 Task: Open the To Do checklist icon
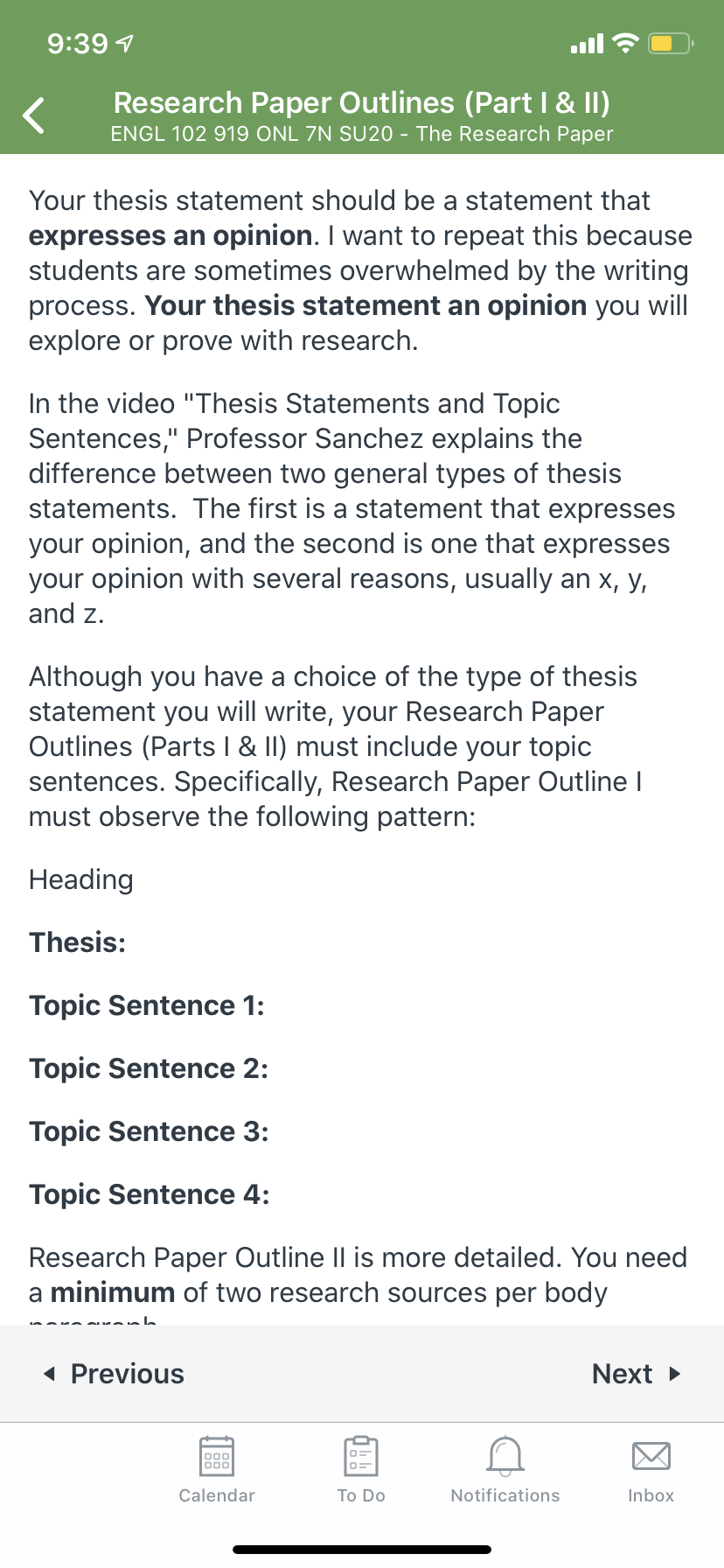[x=360, y=1456]
